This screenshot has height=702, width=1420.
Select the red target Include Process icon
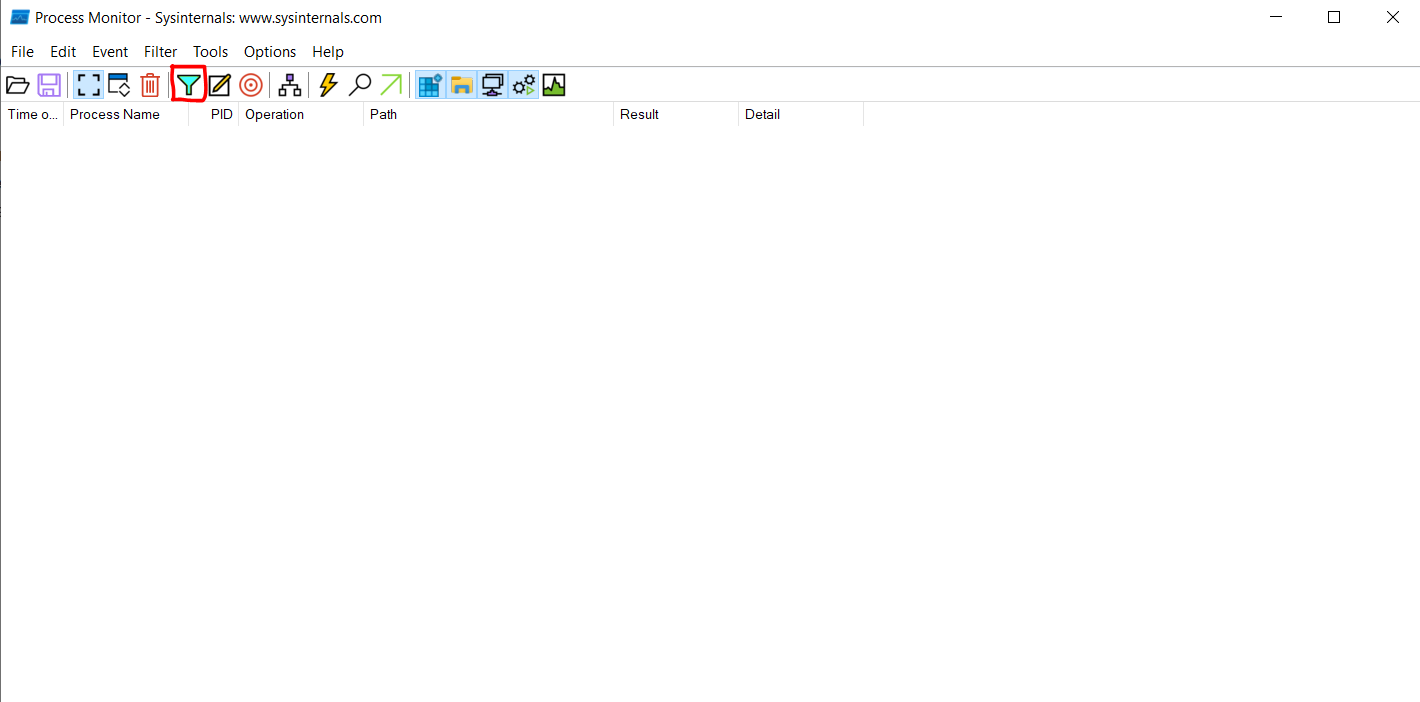click(x=251, y=85)
